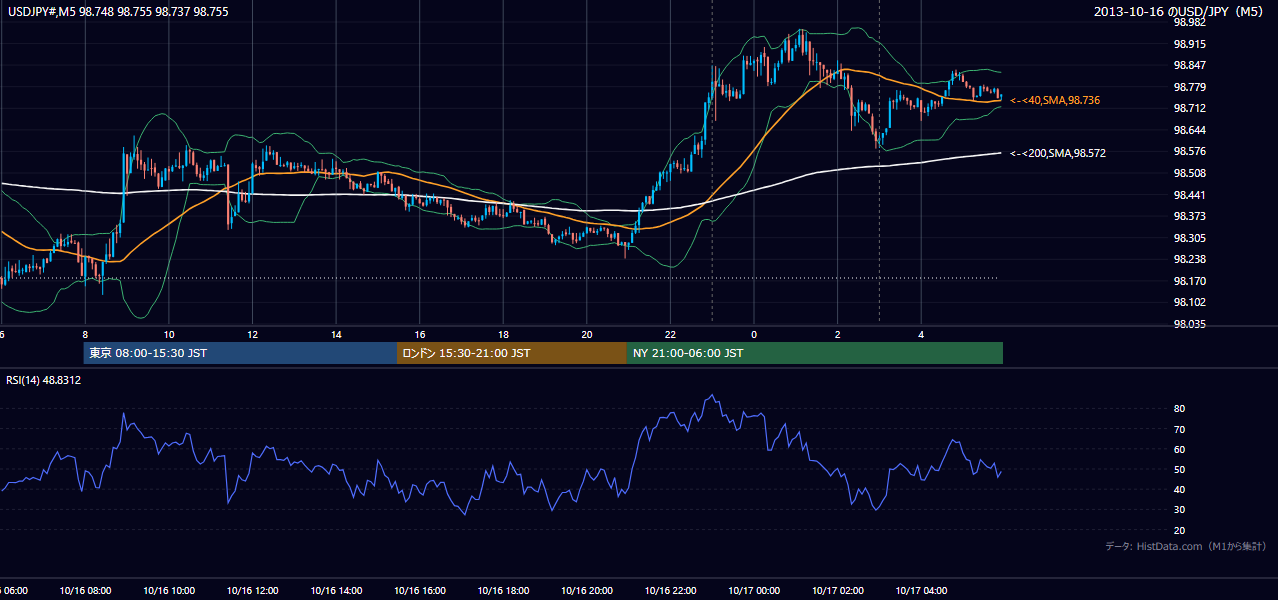Click hour label 8 under the price chart

[x=86, y=335]
